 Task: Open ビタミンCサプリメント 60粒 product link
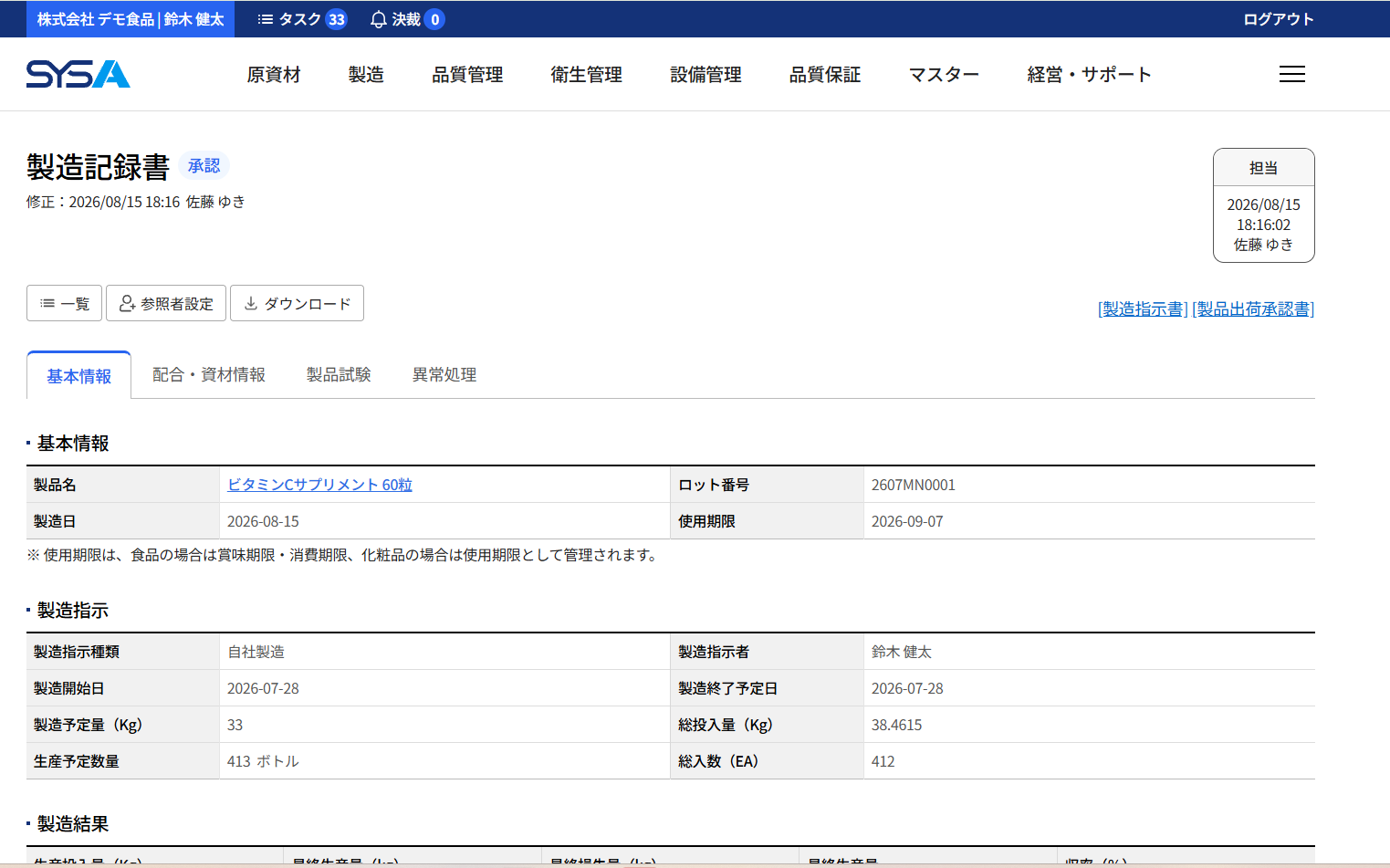[319, 485]
